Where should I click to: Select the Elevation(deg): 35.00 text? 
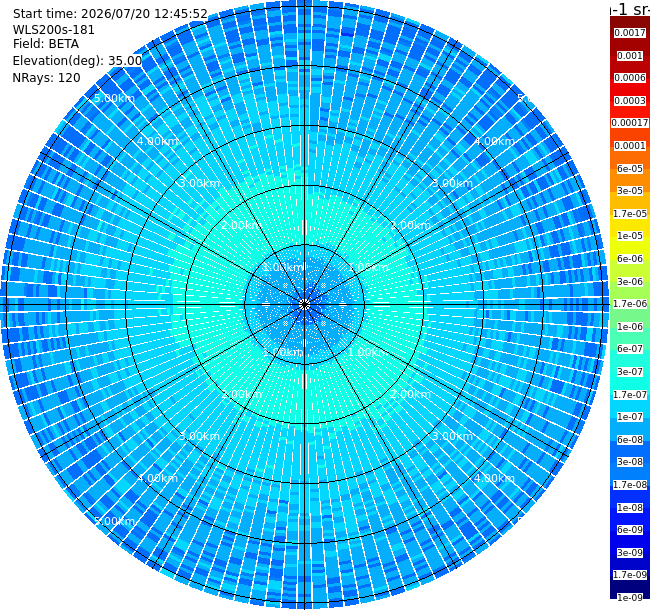(77, 61)
